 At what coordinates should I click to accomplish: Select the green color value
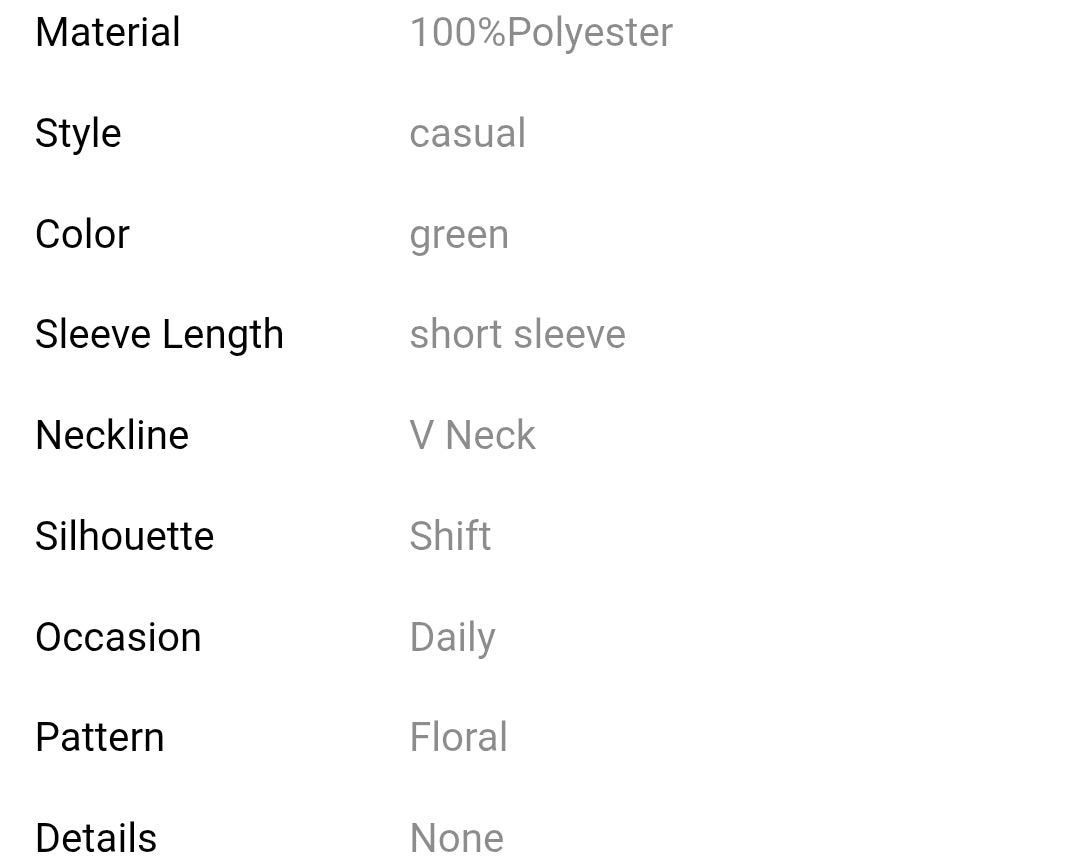[459, 236]
